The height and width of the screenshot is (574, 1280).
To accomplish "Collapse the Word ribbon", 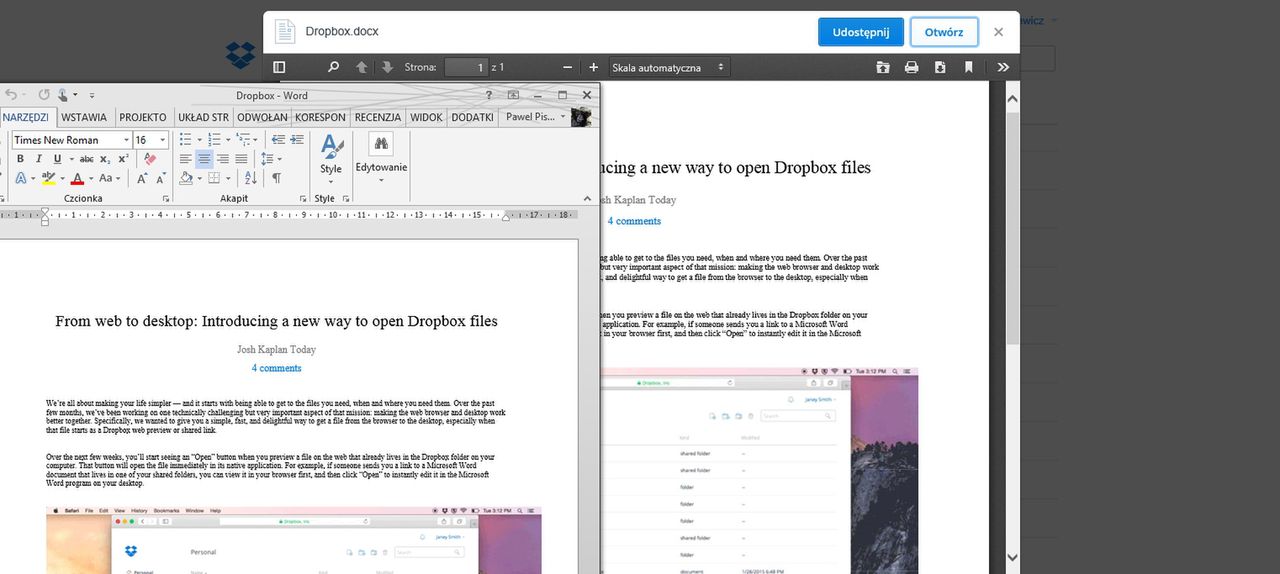I will click(587, 198).
